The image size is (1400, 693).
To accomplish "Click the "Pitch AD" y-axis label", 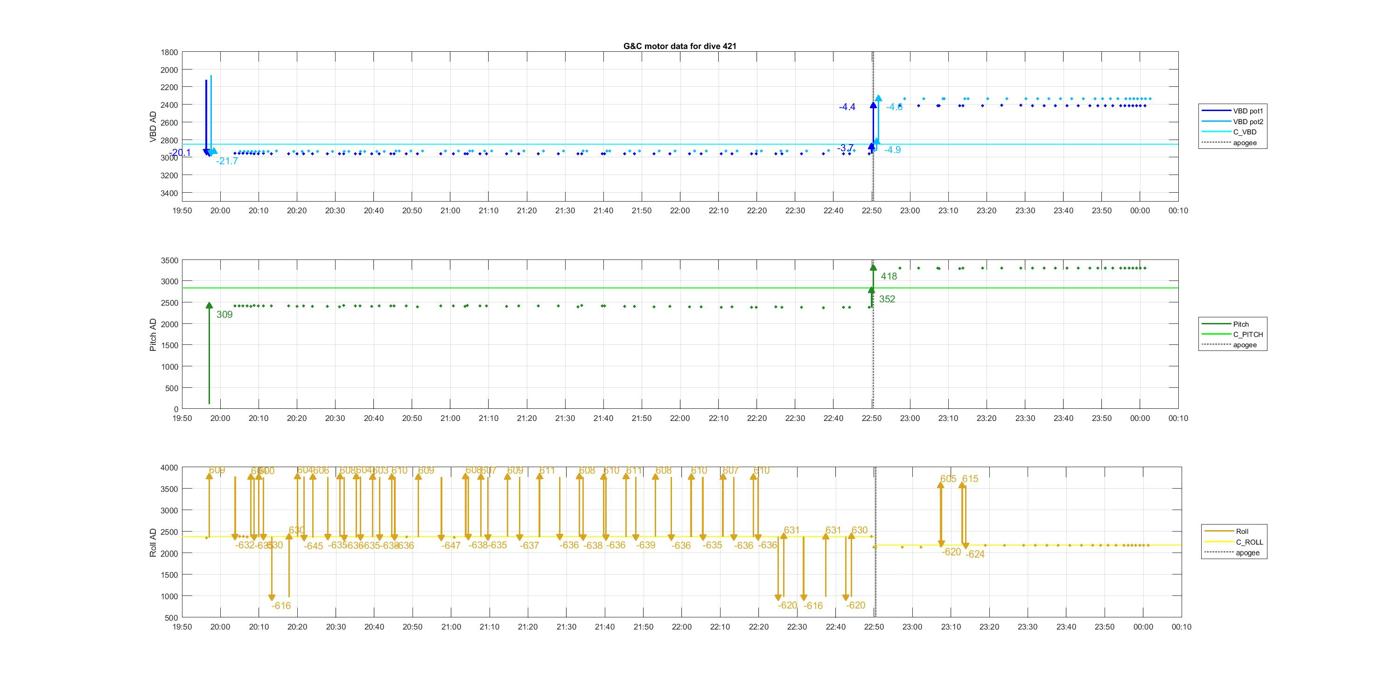I will 153,335.
